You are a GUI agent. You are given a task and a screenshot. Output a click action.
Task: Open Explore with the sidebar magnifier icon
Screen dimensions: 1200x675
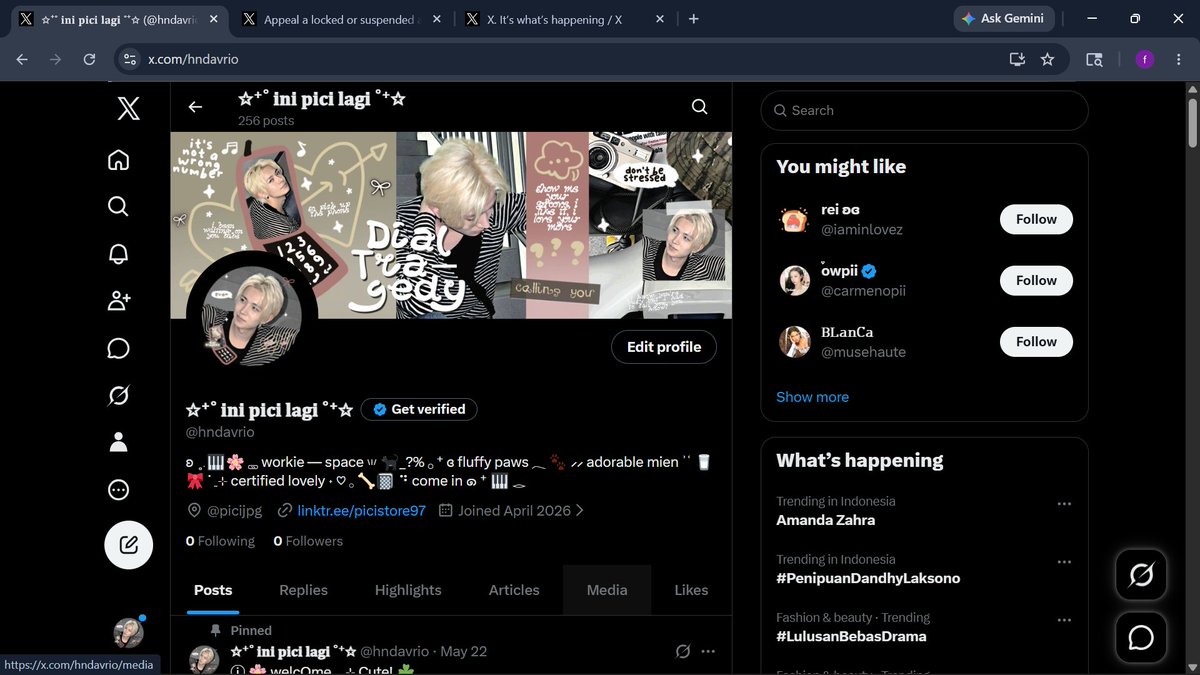point(118,206)
